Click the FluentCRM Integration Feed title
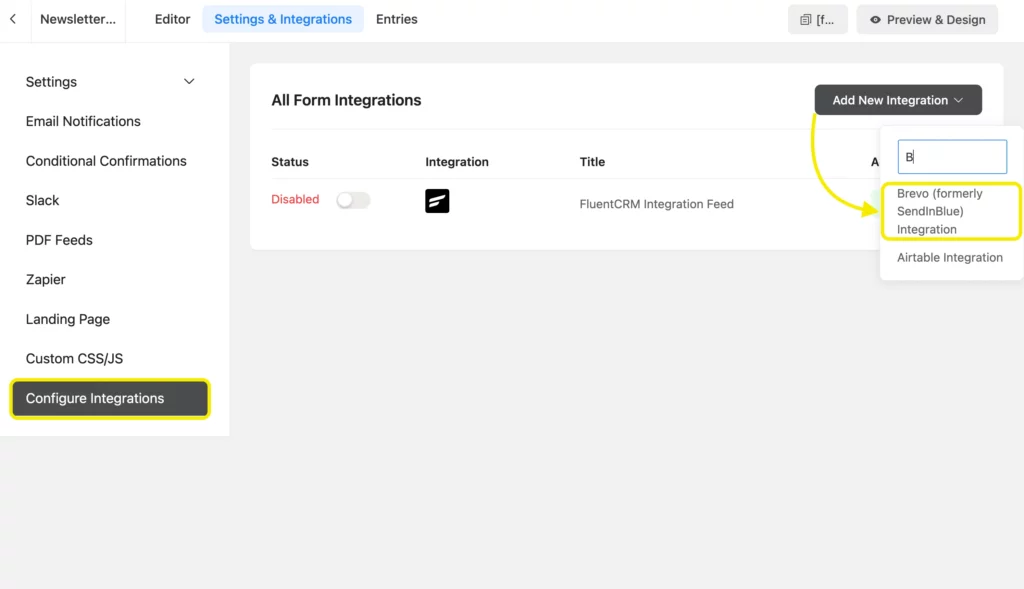This screenshot has width=1024, height=589. coord(656,204)
